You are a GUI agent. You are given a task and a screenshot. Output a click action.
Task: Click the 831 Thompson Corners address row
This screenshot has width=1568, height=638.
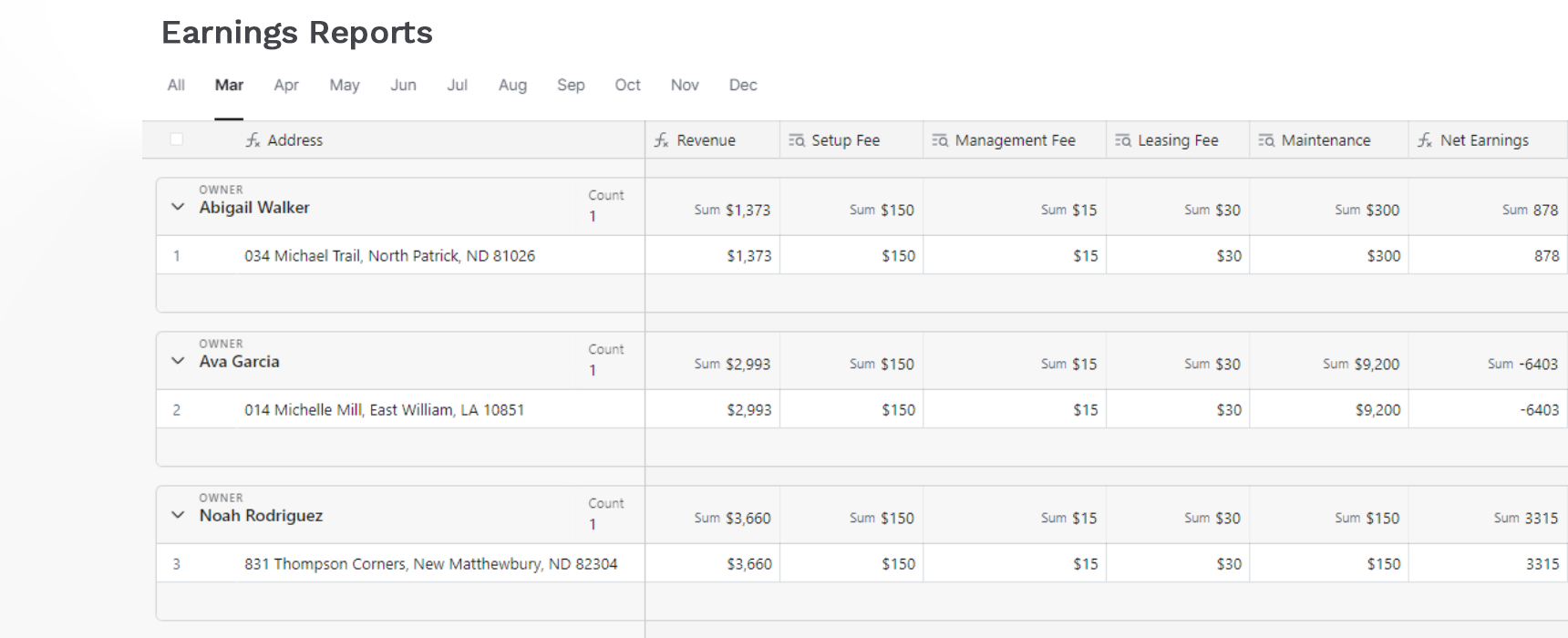pyautogui.click(x=430, y=564)
